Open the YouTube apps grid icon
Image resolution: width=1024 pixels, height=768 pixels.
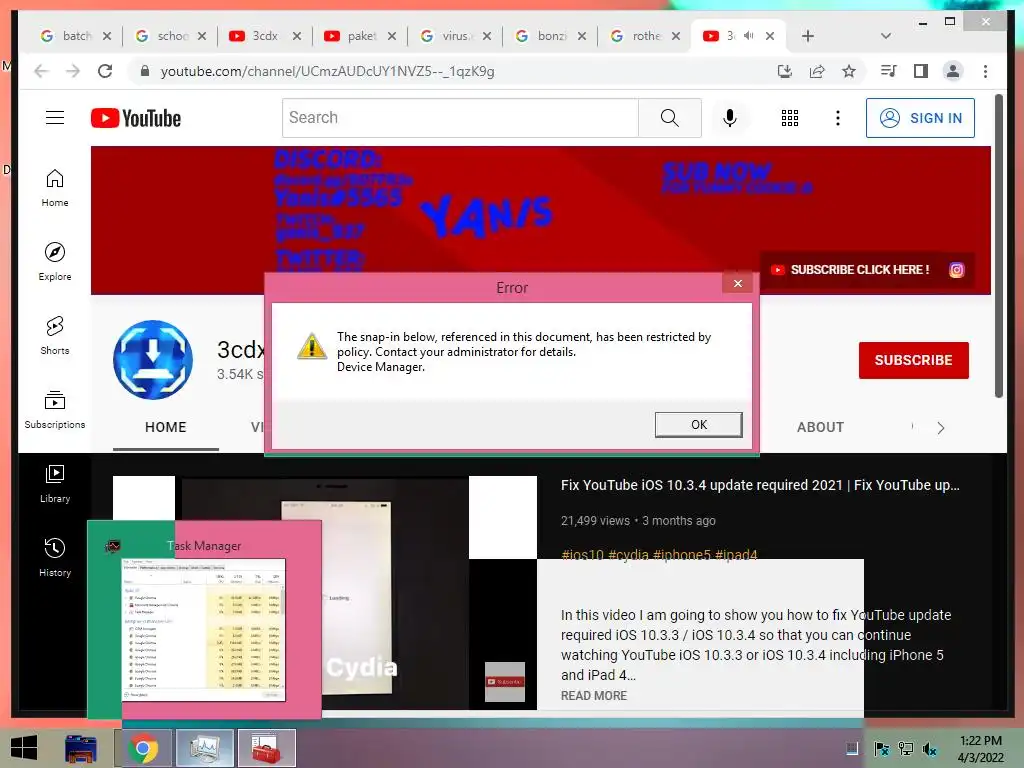click(x=790, y=118)
